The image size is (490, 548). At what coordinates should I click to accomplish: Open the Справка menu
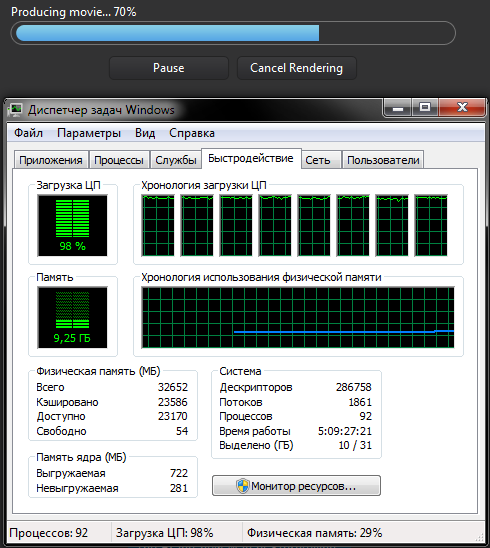pyautogui.click(x=192, y=133)
